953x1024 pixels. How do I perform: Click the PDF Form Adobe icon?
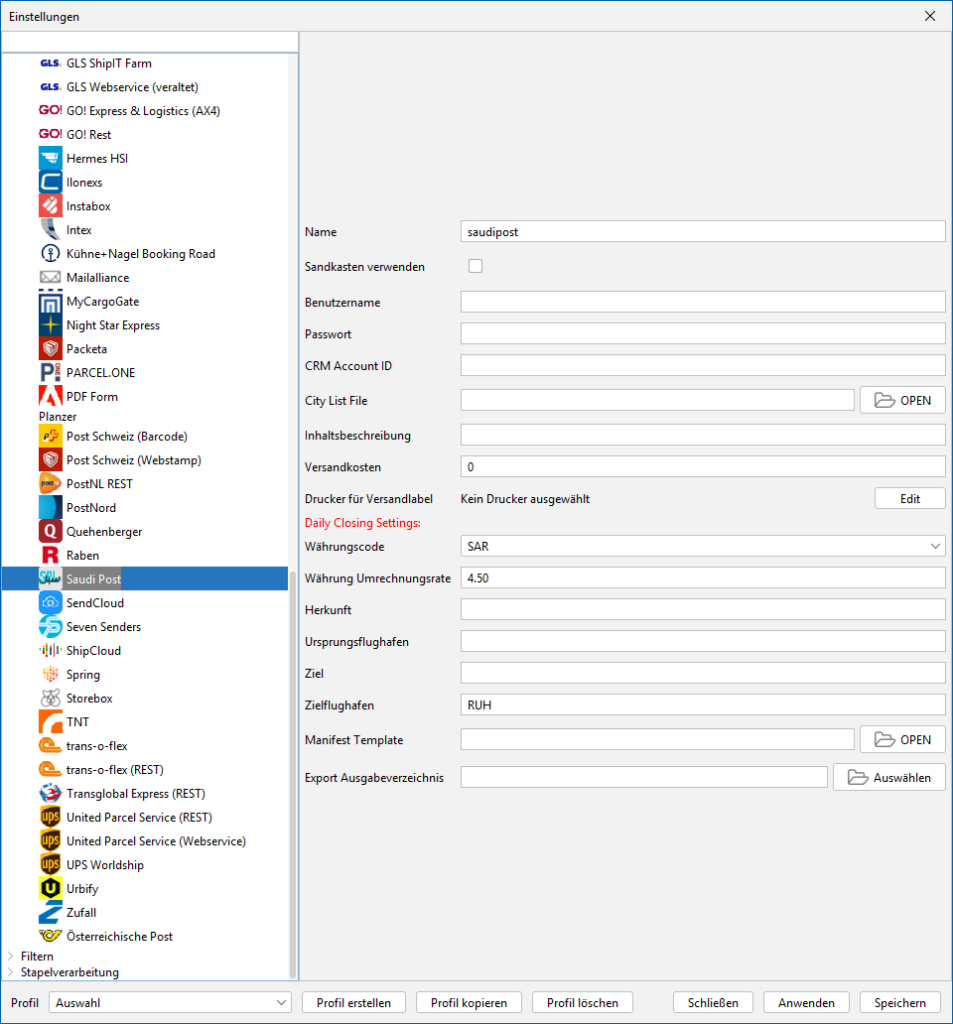(x=51, y=396)
